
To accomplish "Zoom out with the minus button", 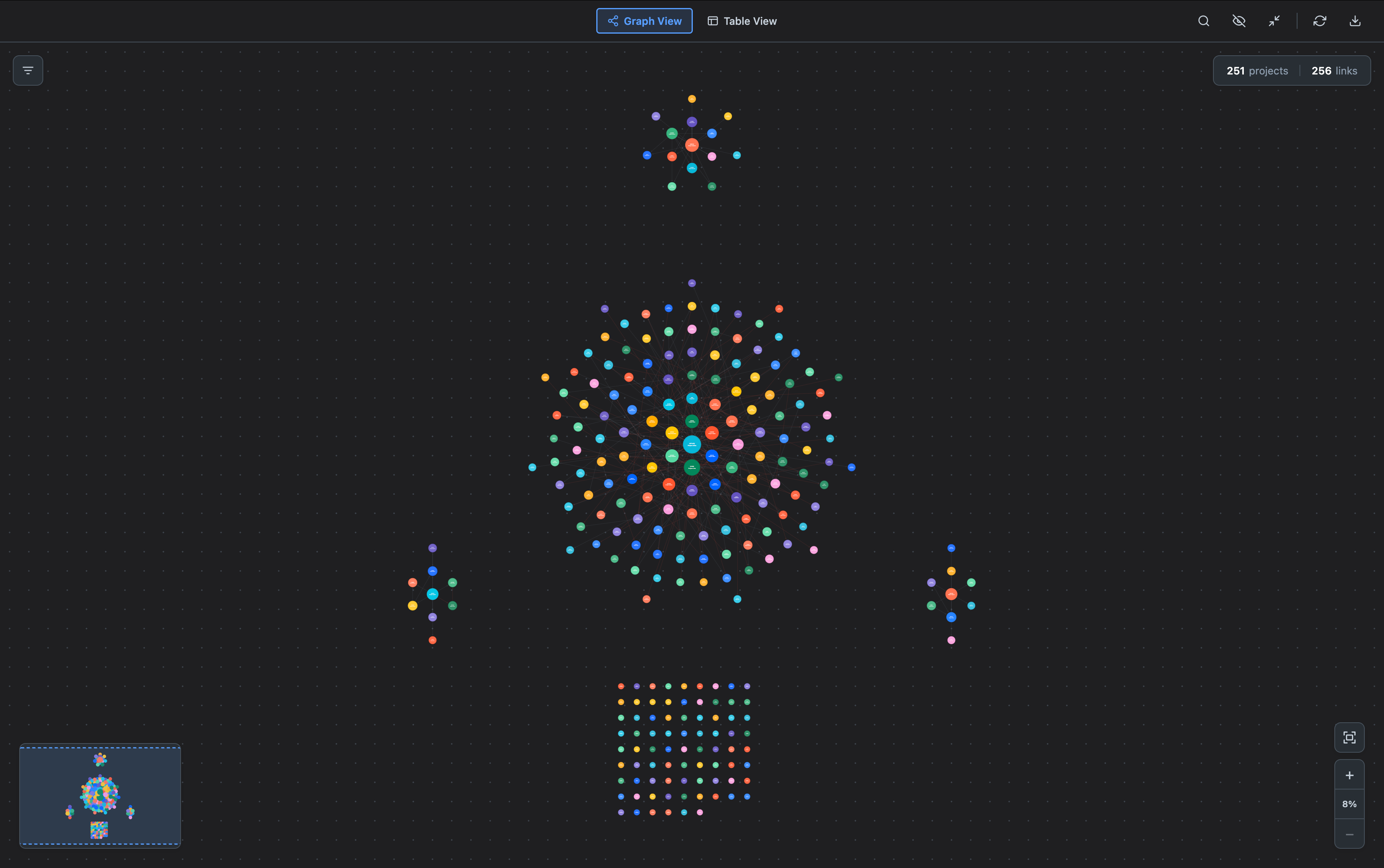I will [1349, 834].
